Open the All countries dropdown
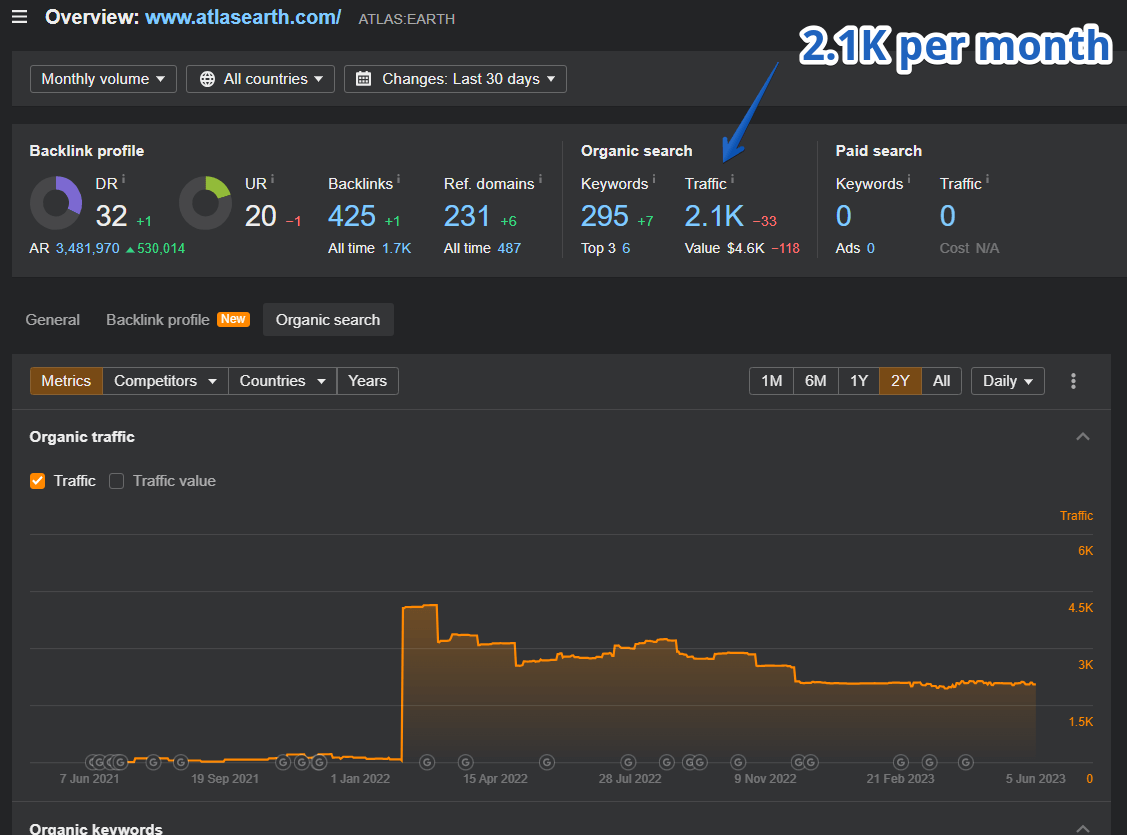The height and width of the screenshot is (835, 1127). point(260,79)
